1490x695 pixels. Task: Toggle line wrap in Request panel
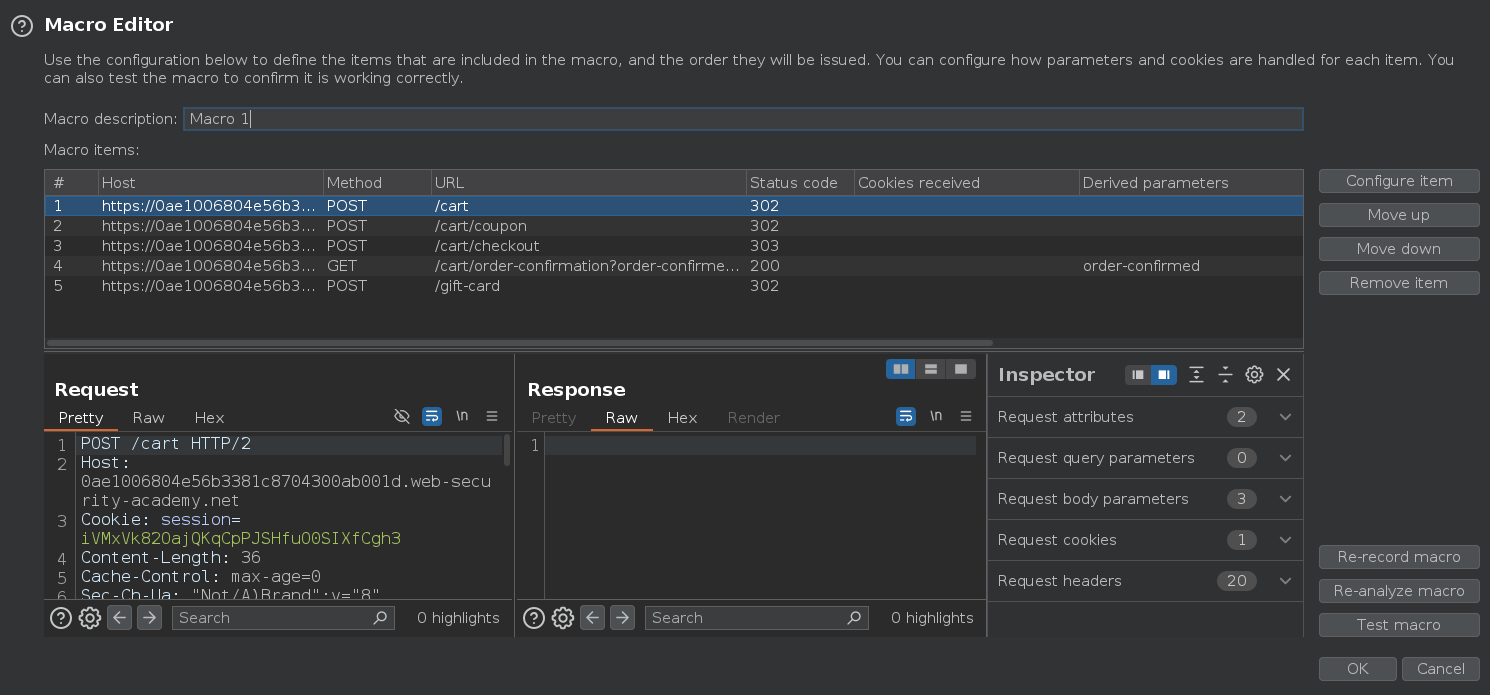(432, 416)
